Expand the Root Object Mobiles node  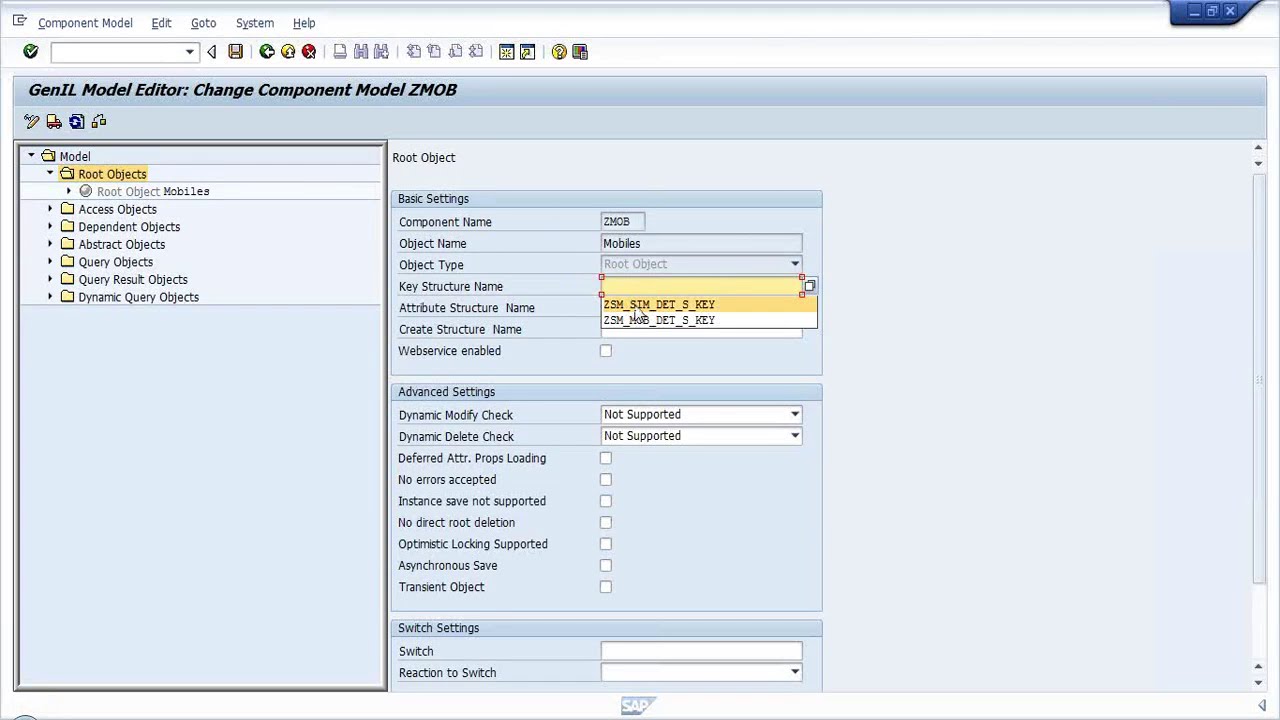coord(69,191)
